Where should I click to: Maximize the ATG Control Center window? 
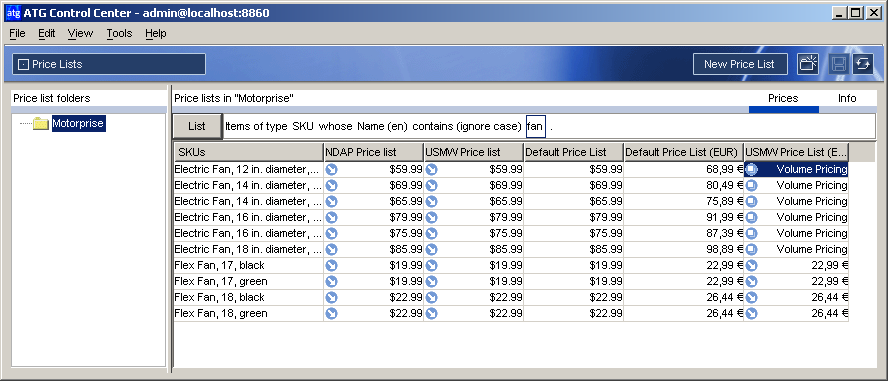[x=856, y=12]
